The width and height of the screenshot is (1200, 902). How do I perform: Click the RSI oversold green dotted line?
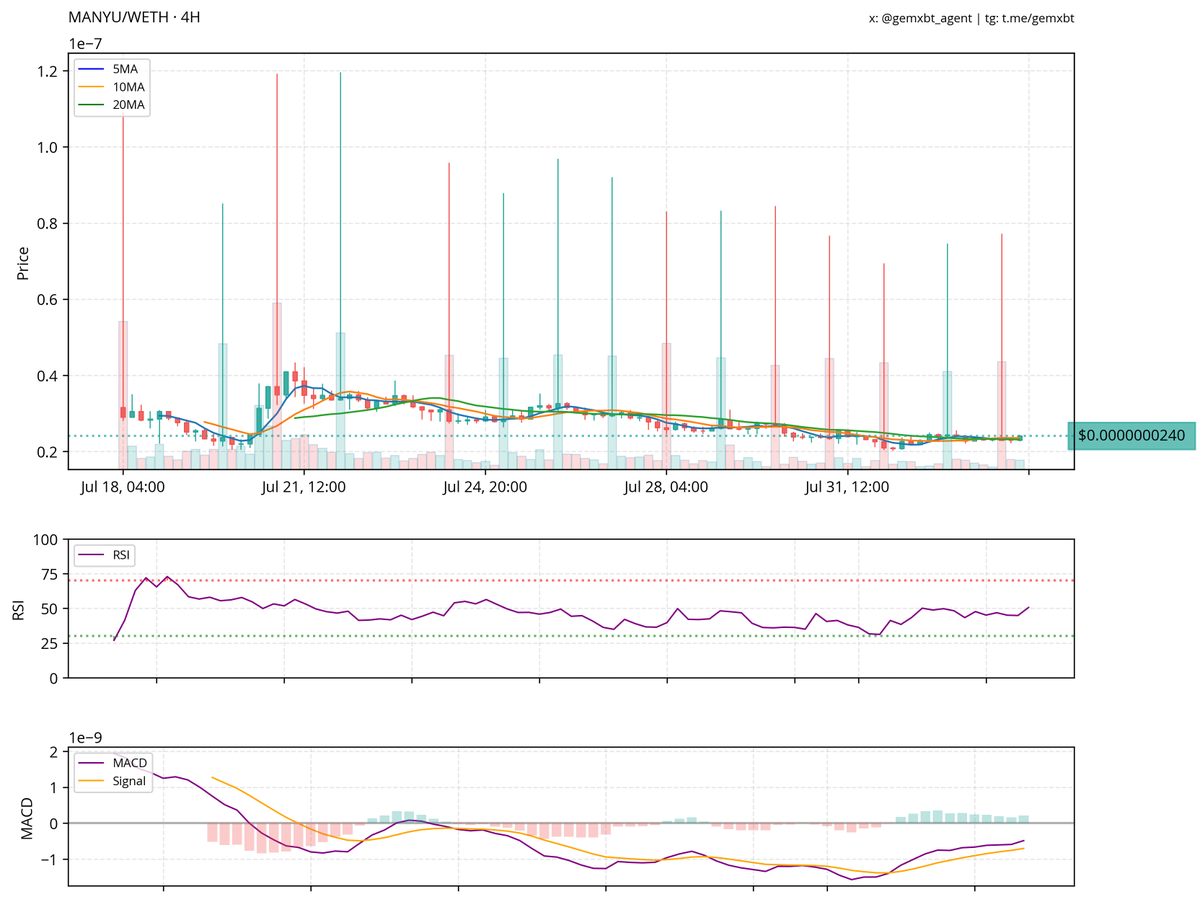tap(571, 636)
